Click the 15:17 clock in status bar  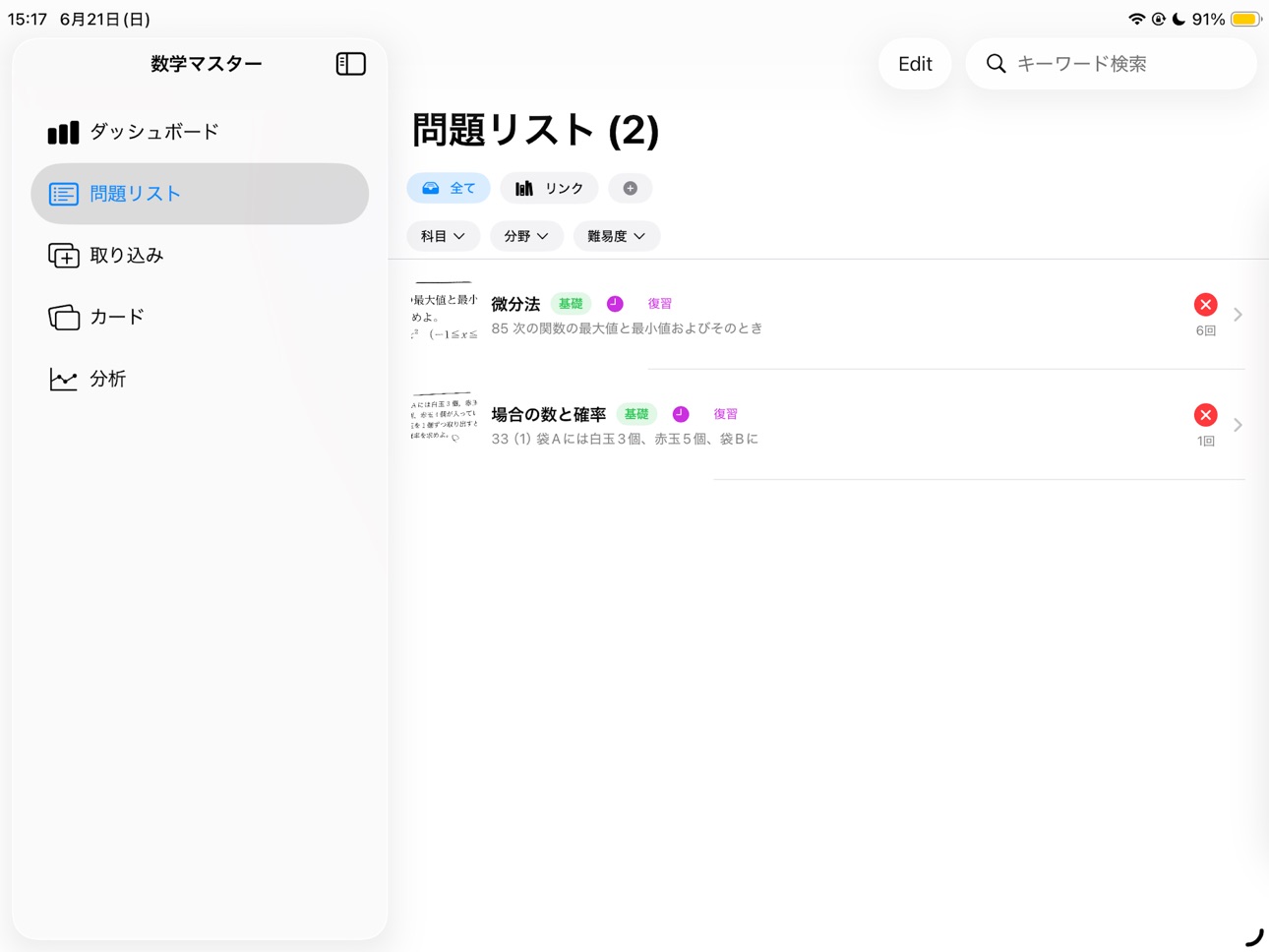(x=28, y=19)
